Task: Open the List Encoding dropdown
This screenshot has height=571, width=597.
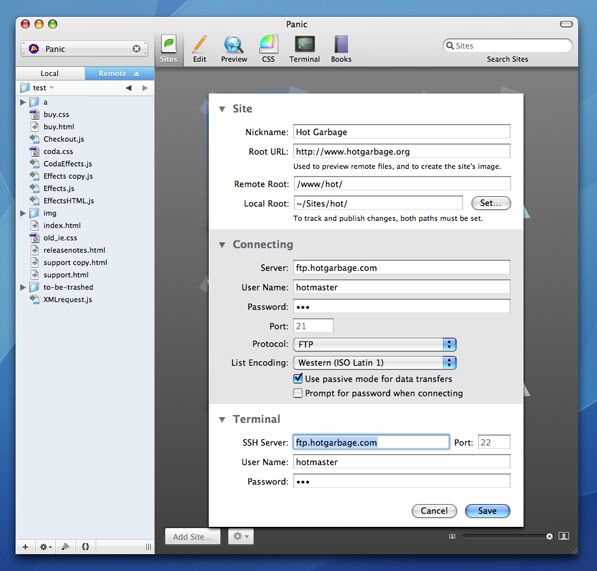Action: tap(375, 362)
